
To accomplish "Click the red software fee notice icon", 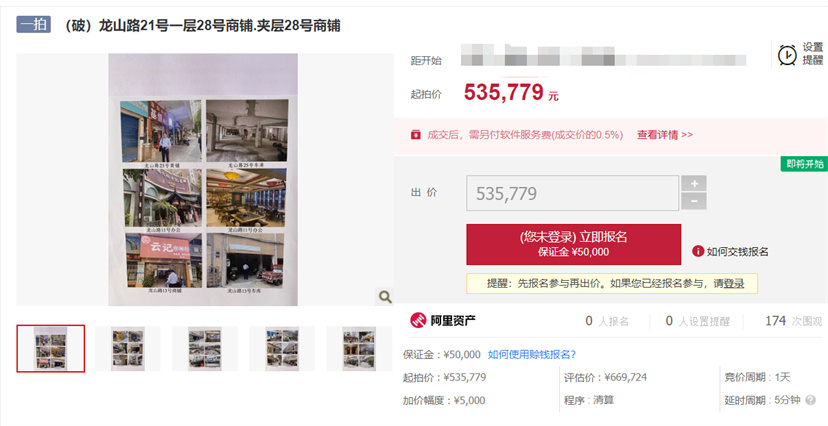I will pyautogui.click(x=416, y=135).
